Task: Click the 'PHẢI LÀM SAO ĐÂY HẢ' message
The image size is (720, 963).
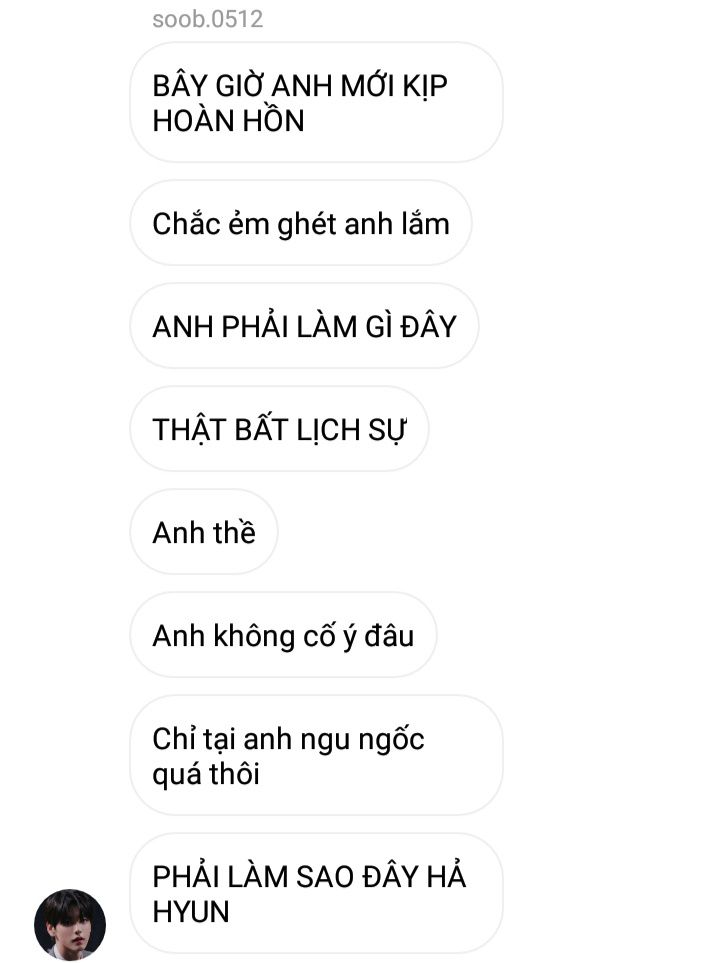Action: coord(316,894)
